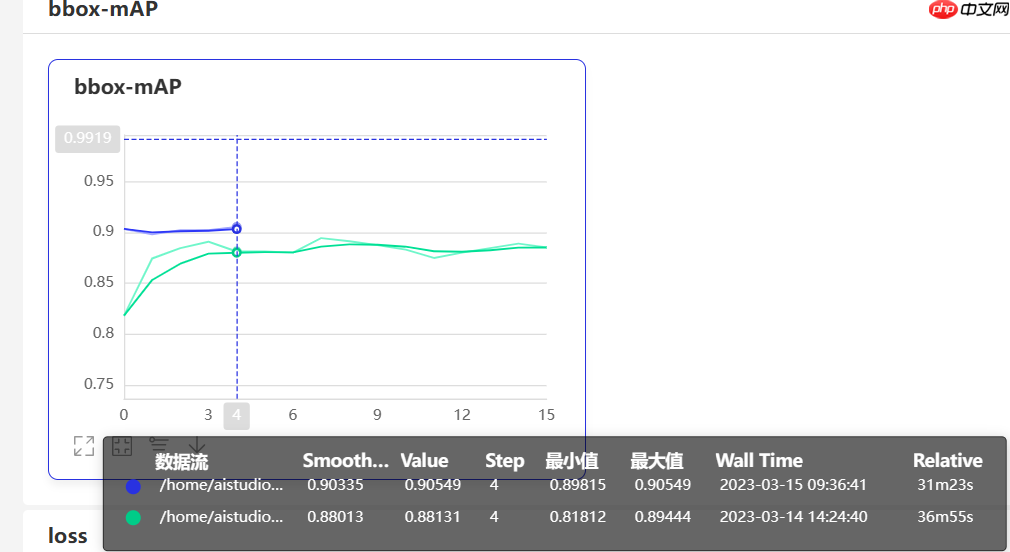Click the Value cell 0.88131
Screen dimensions: 1010x552
432,517
